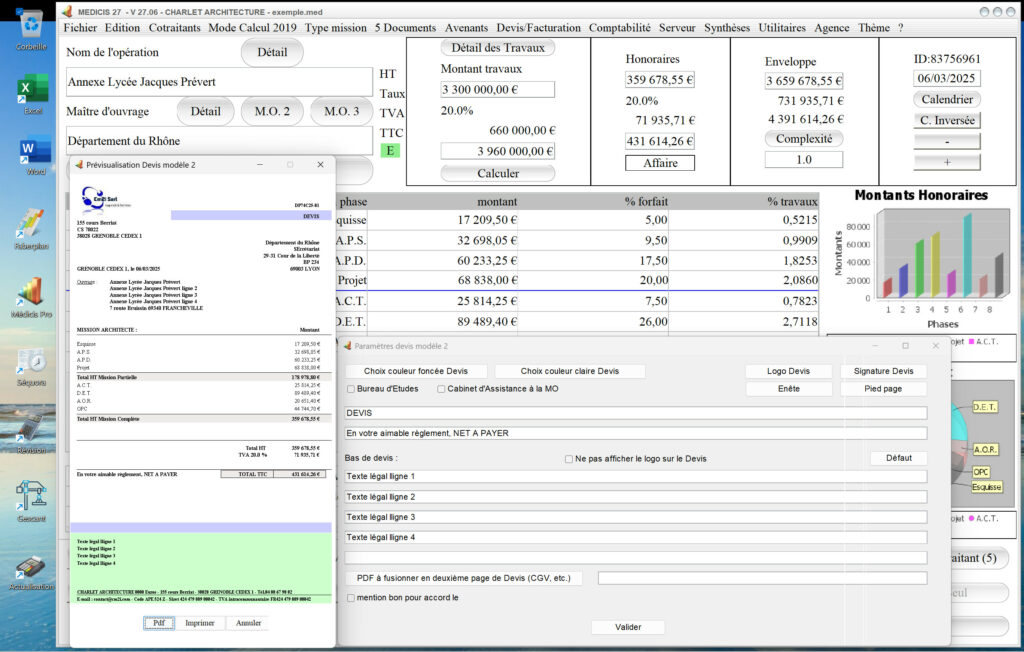Open the Séquora desktop shortcut

[31, 367]
